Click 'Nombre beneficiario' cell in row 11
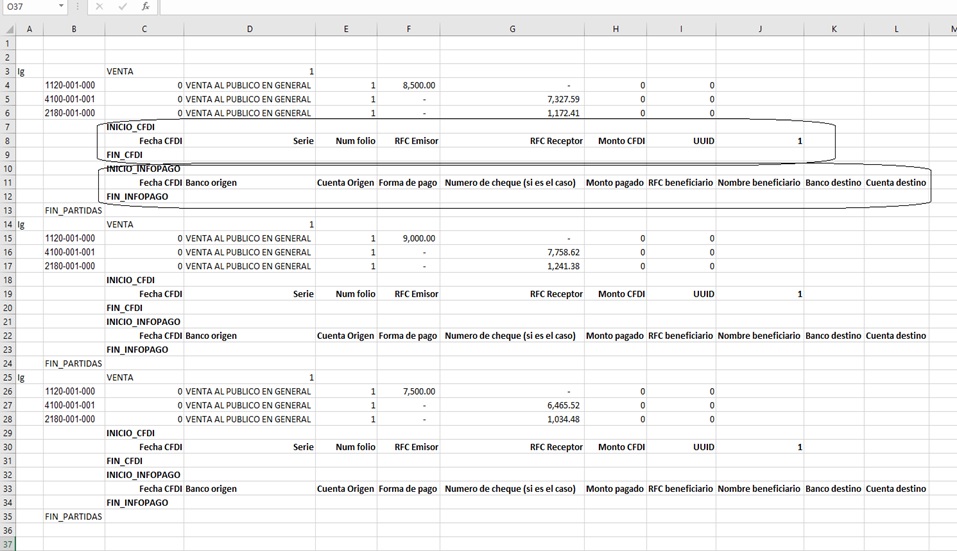Viewport: 957px width, 551px height. [759, 183]
